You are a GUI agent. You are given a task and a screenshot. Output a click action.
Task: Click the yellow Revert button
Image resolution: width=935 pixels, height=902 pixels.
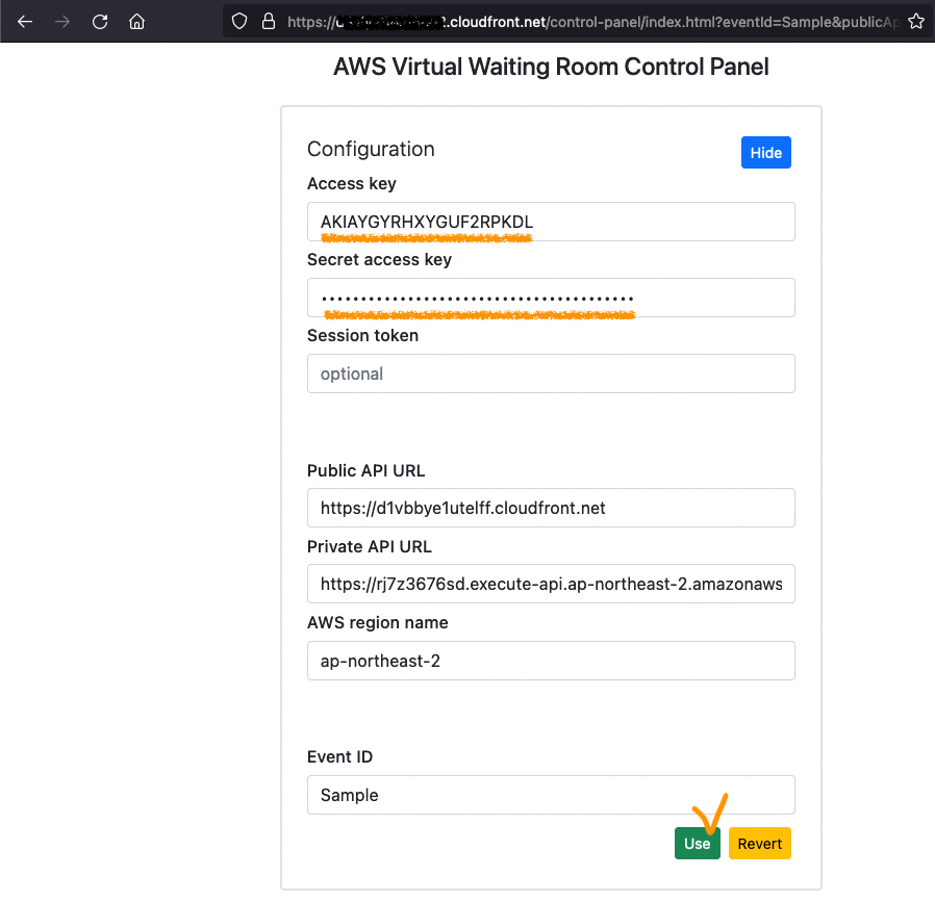coord(760,843)
